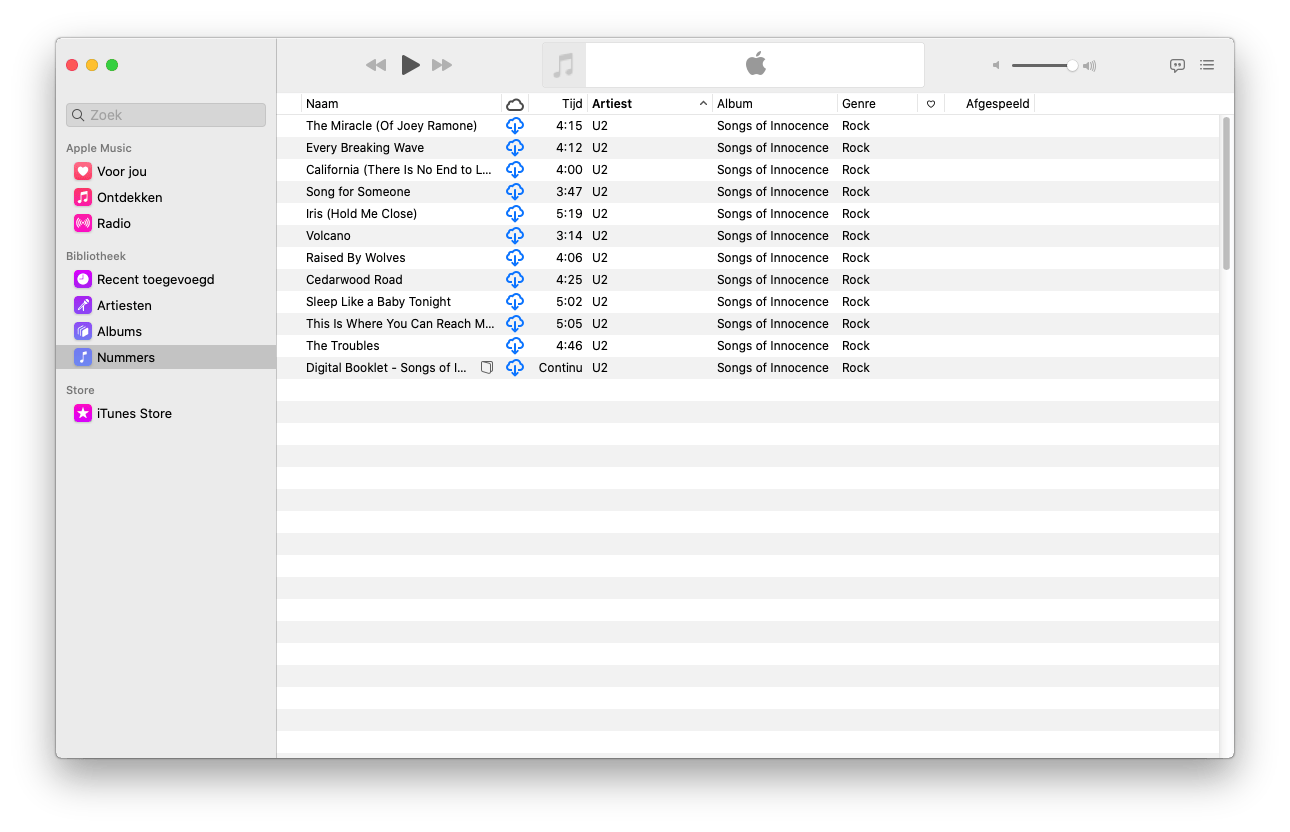This screenshot has height=832, width=1290.
Task: Click the Play button
Action: pos(410,65)
